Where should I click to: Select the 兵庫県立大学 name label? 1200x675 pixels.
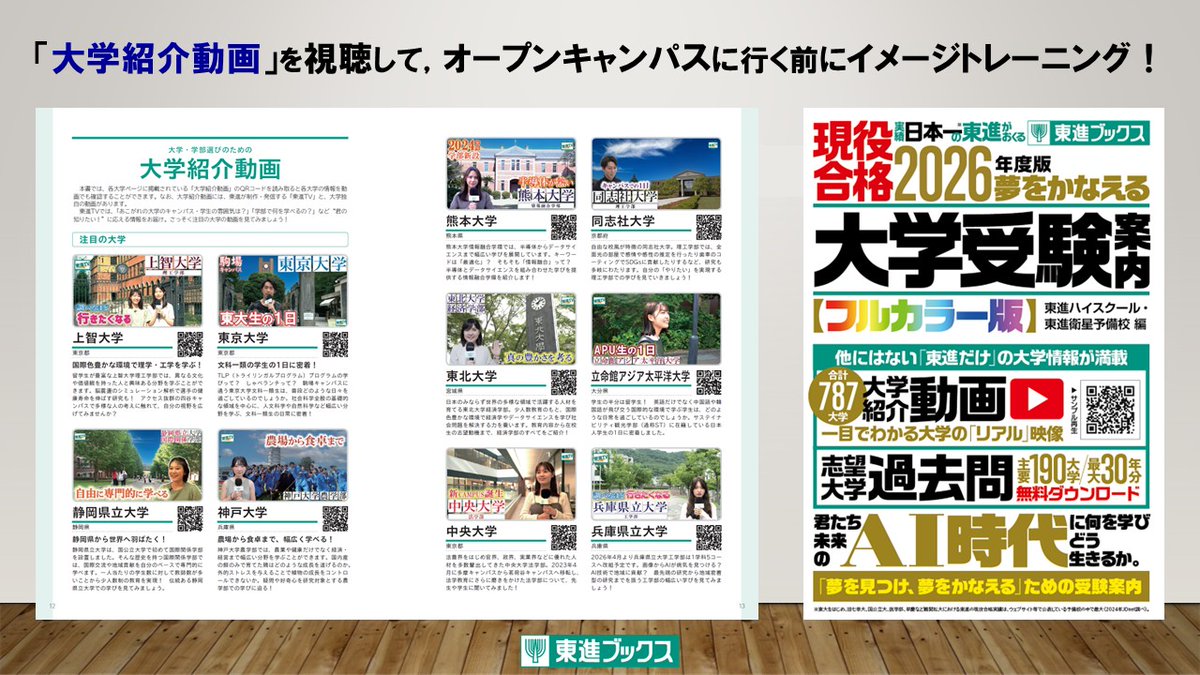pos(630,532)
